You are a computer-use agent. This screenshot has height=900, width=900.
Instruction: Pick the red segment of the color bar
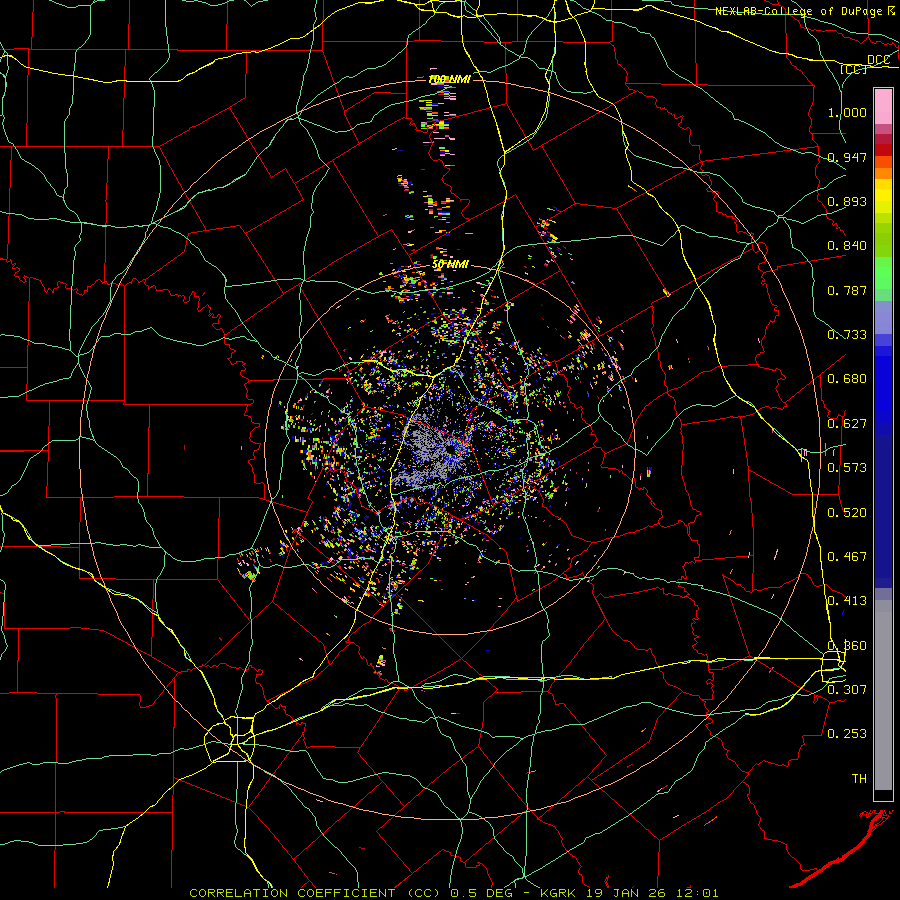(x=883, y=150)
